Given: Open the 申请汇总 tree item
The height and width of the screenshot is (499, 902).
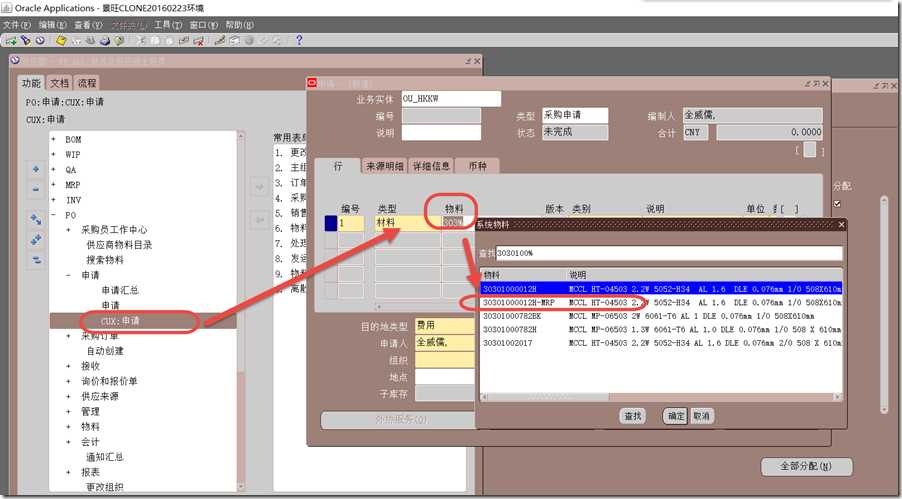Looking at the screenshot, I should click(120, 290).
